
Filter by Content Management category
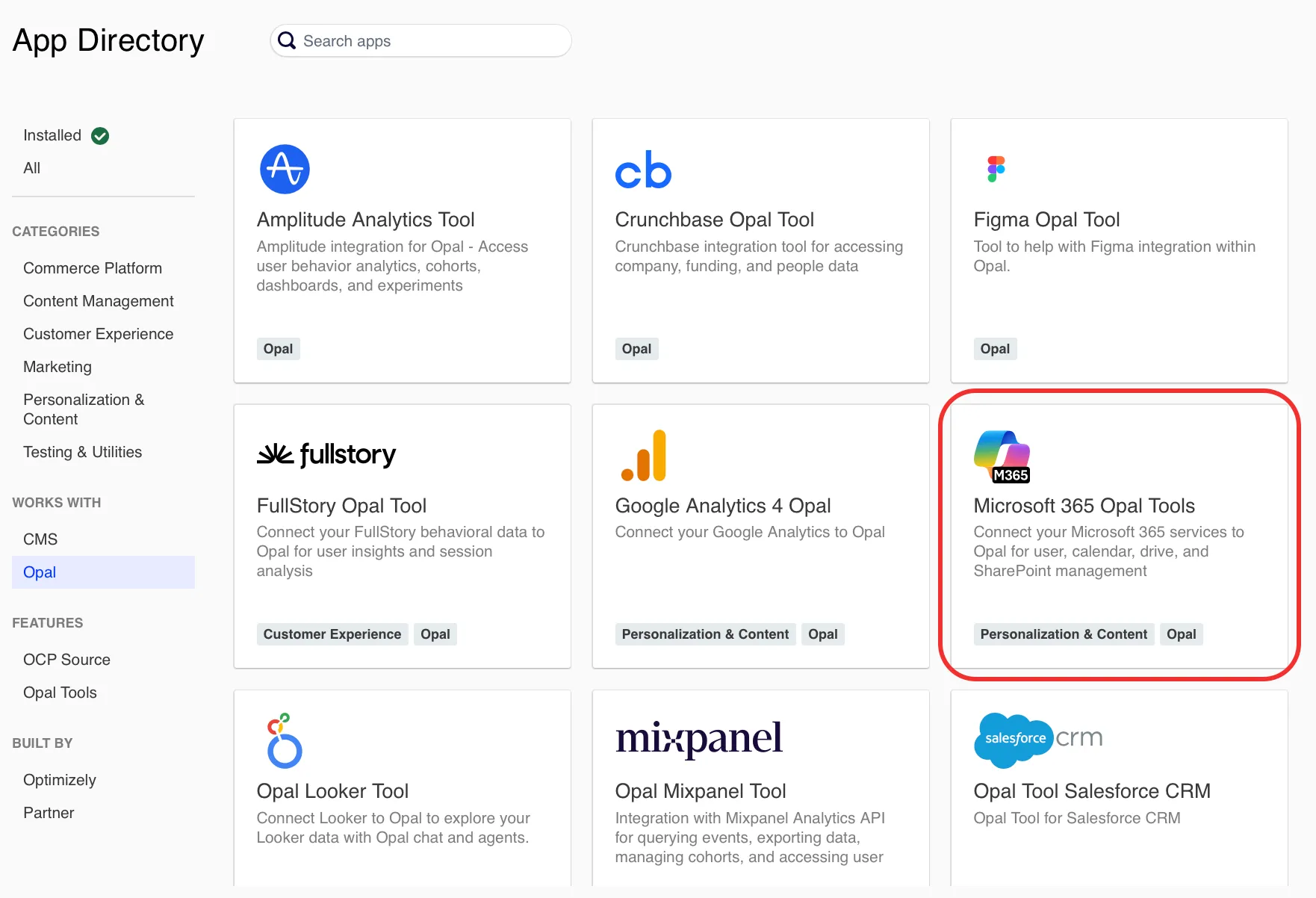point(99,301)
